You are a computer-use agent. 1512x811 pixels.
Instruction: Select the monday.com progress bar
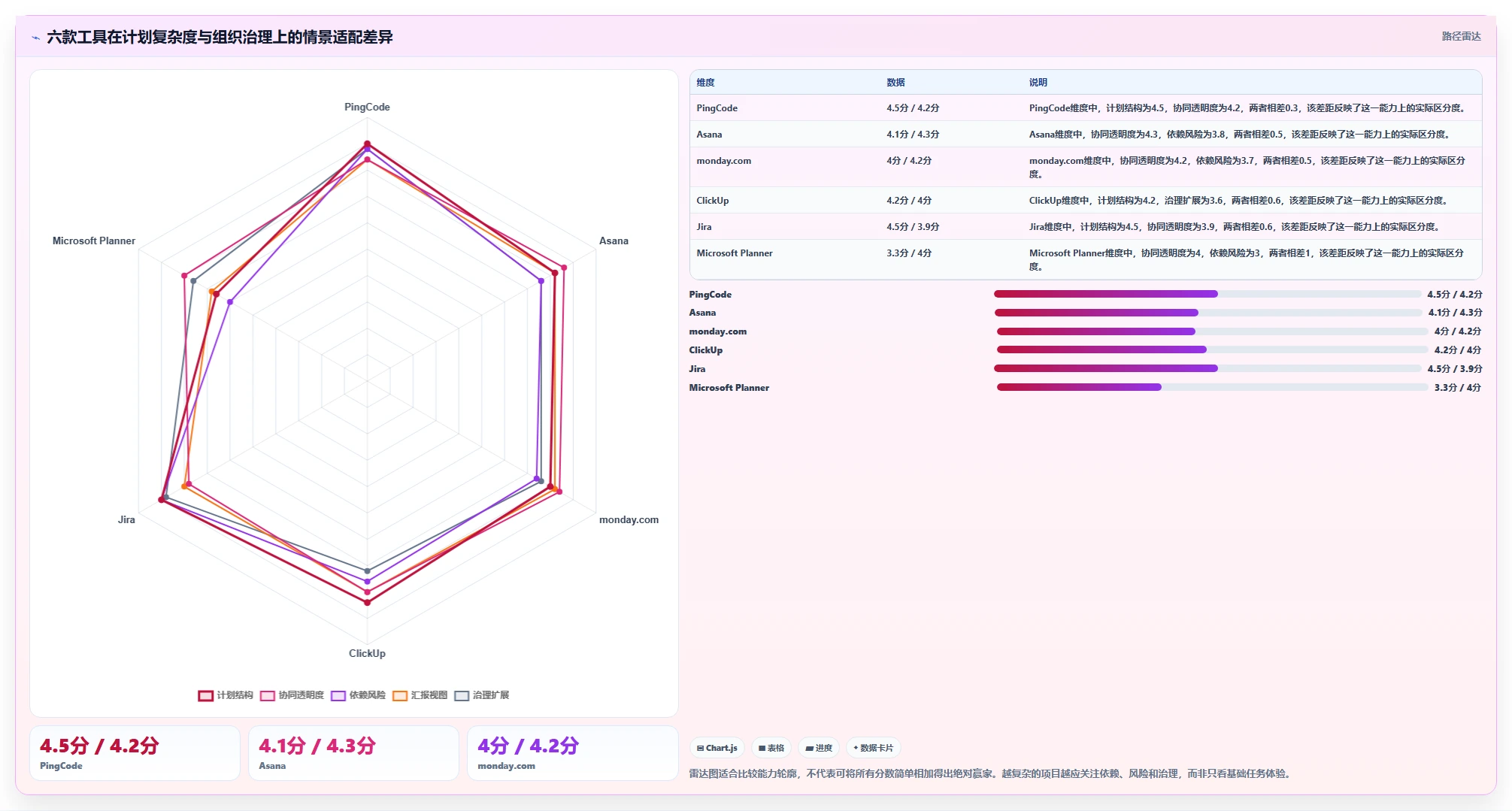click(x=1212, y=331)
